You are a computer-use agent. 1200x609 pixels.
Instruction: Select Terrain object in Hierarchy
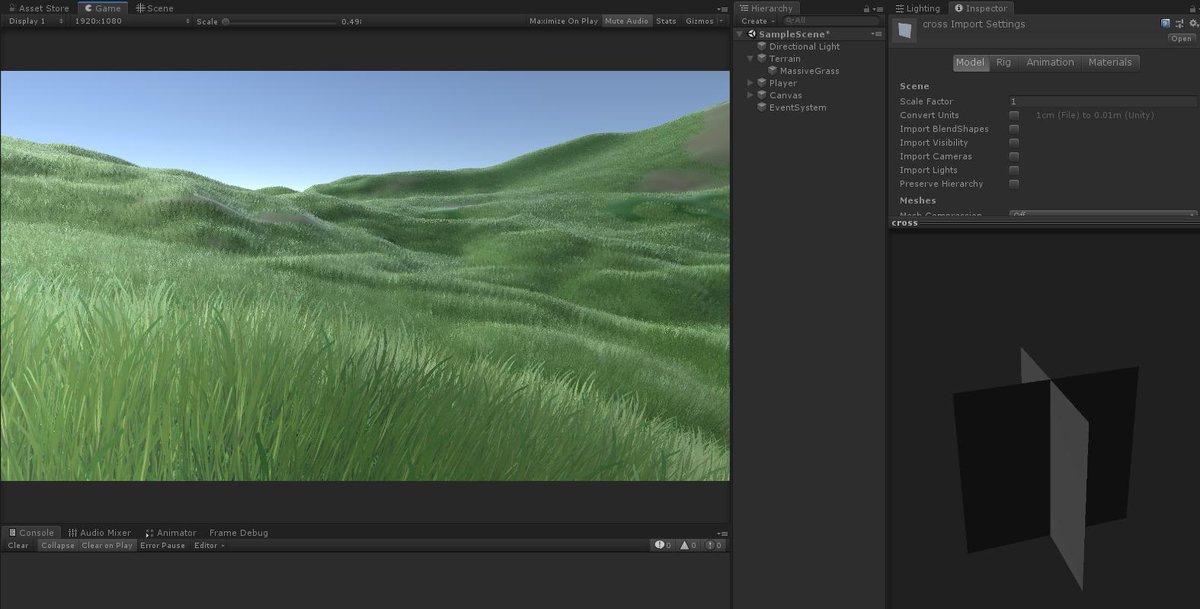coord(784,59)
